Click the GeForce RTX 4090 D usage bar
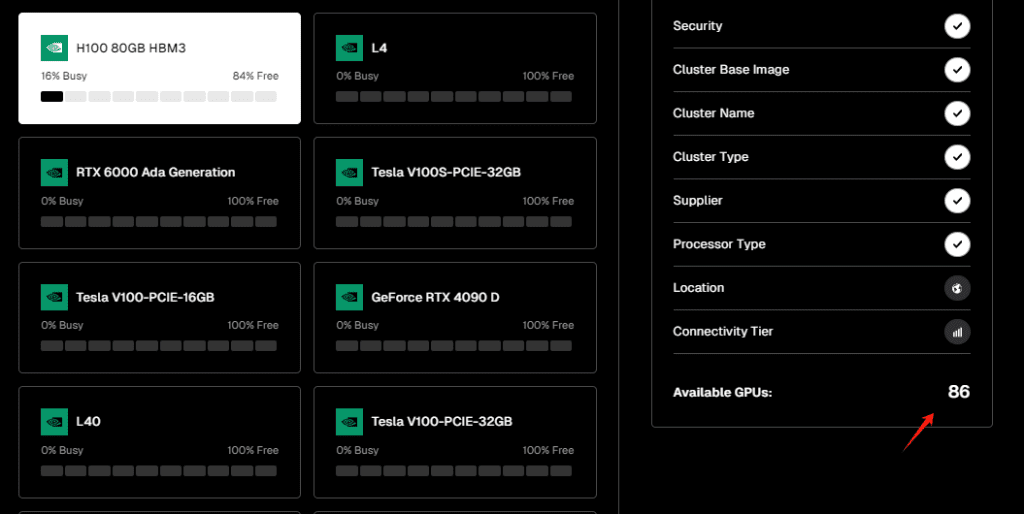 point(454,345)
